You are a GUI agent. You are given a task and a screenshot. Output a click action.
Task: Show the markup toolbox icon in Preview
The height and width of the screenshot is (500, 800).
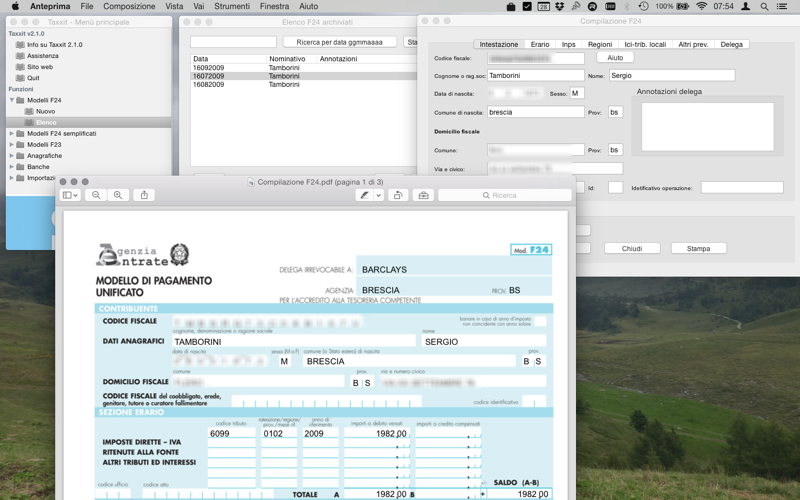(423, 195)
